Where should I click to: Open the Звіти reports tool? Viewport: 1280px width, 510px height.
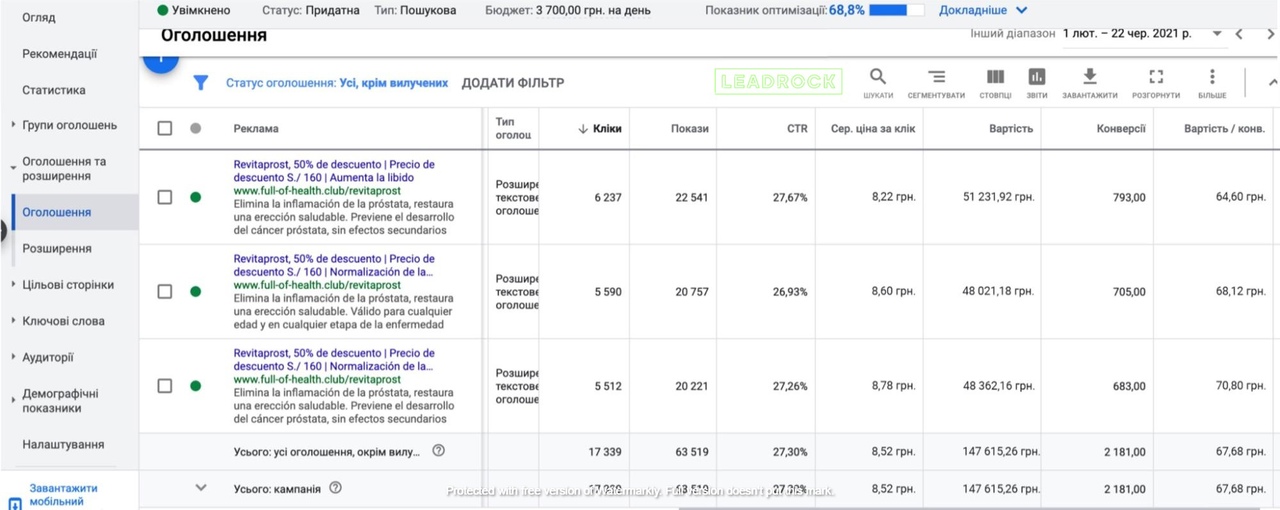(1037, 83)
